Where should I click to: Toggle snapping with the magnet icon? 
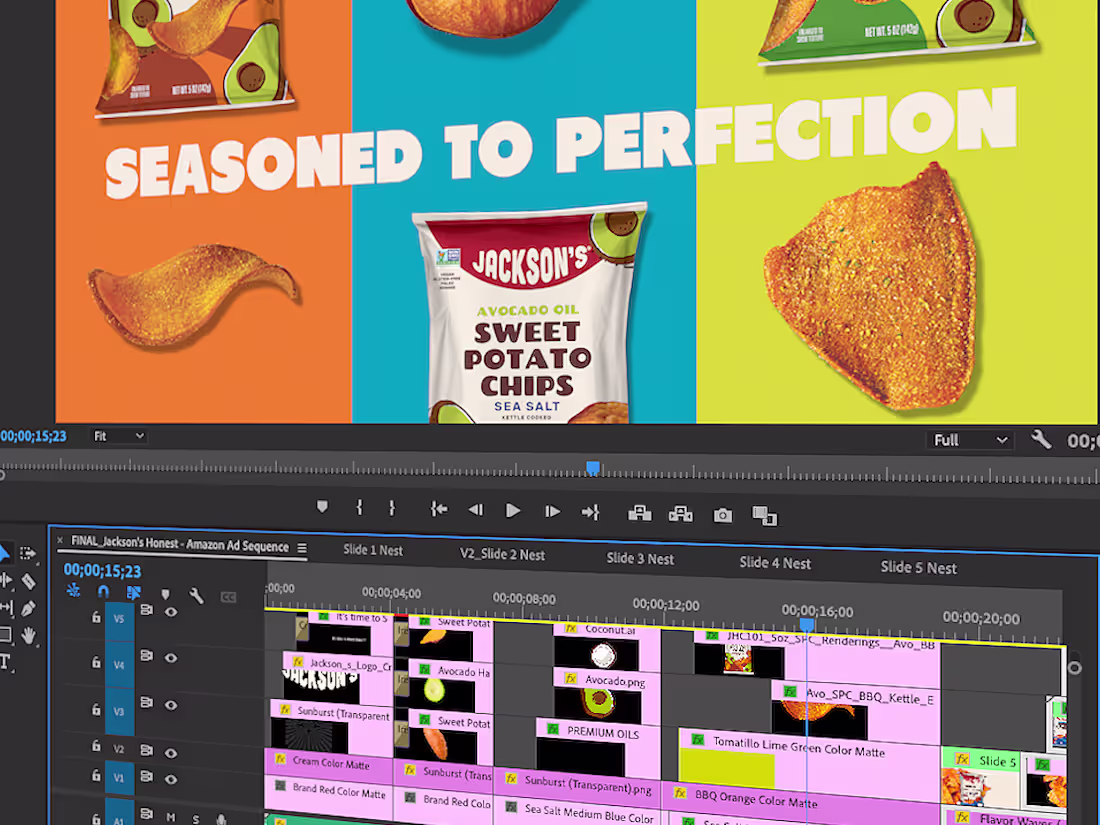point(101,592)
